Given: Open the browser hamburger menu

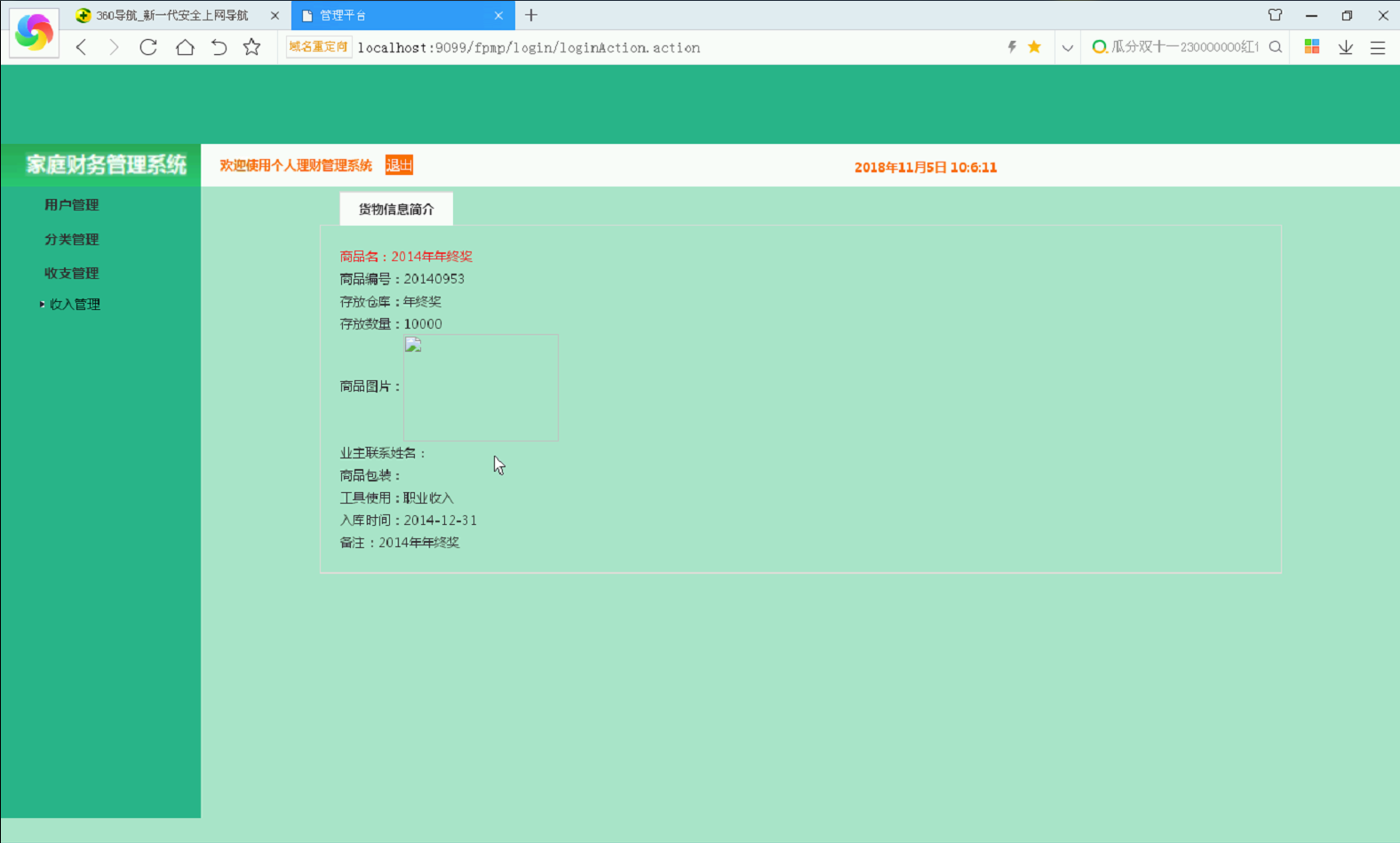Looking at the screenshot, I should pos(1378,48).
